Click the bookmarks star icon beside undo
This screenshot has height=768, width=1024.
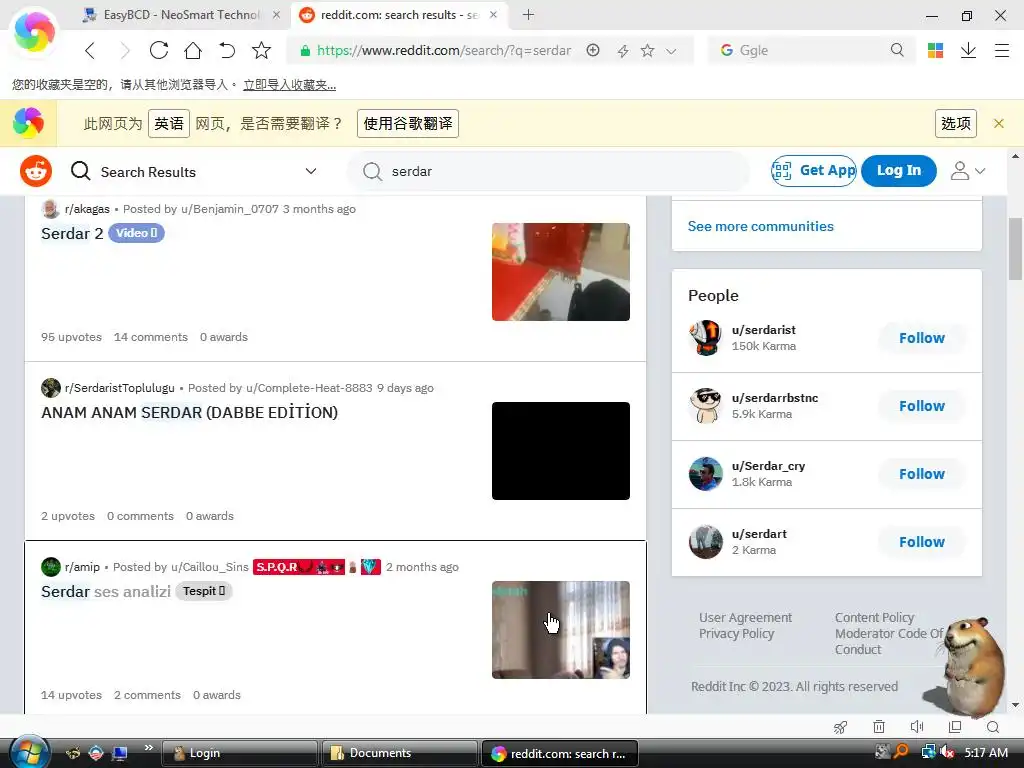(x=261, y=50)
